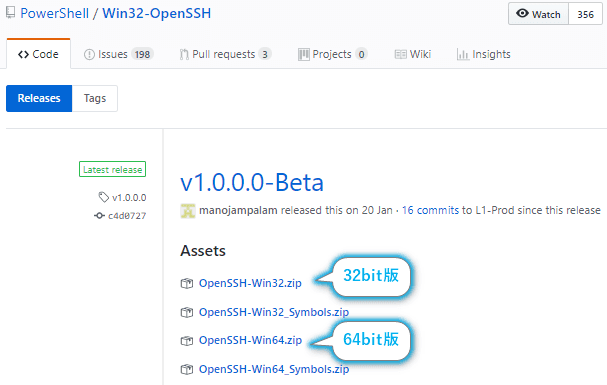Click the Projects 0 counter badge
This screenshot has height=385, width=607.
361,54
